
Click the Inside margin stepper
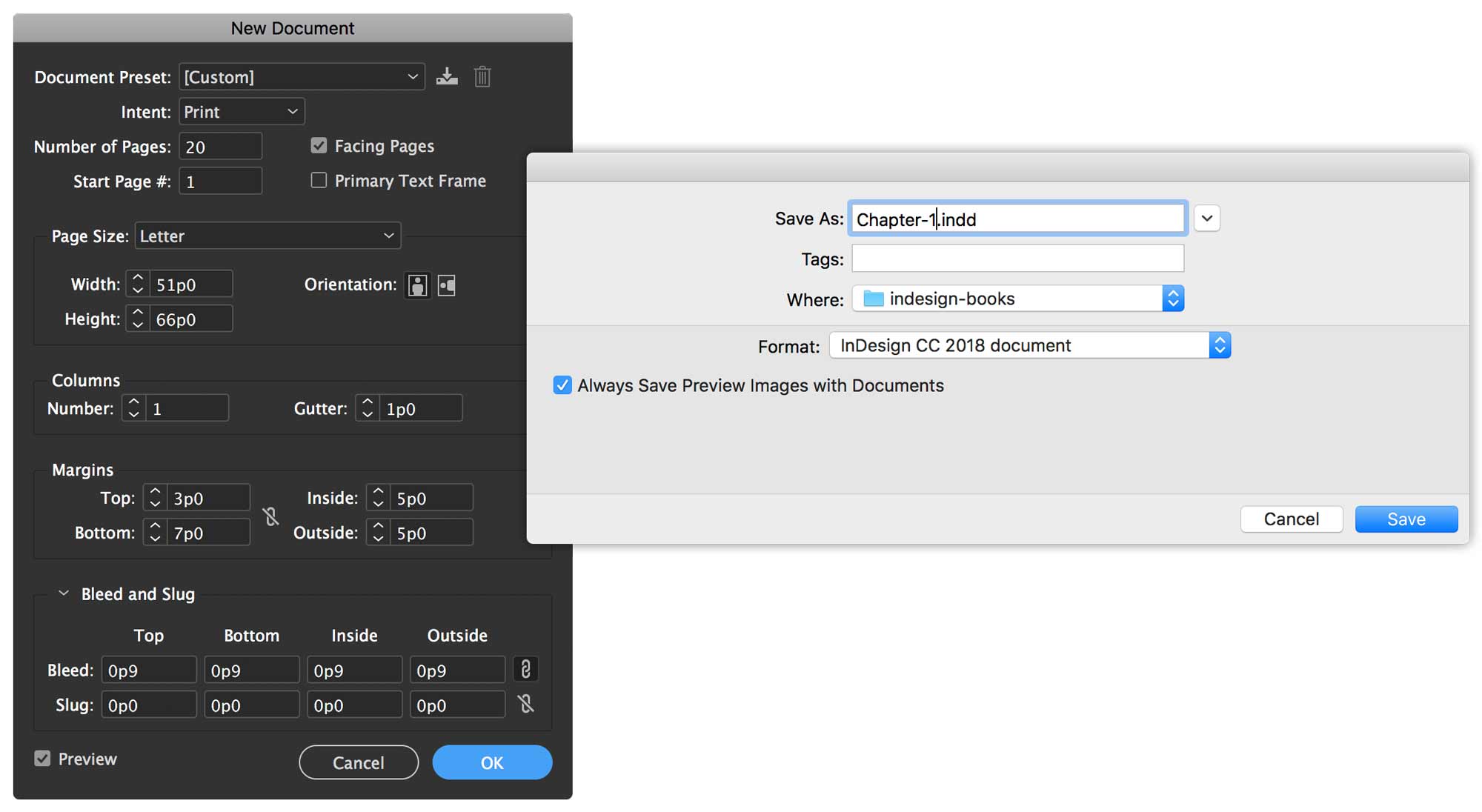[378, 498]
